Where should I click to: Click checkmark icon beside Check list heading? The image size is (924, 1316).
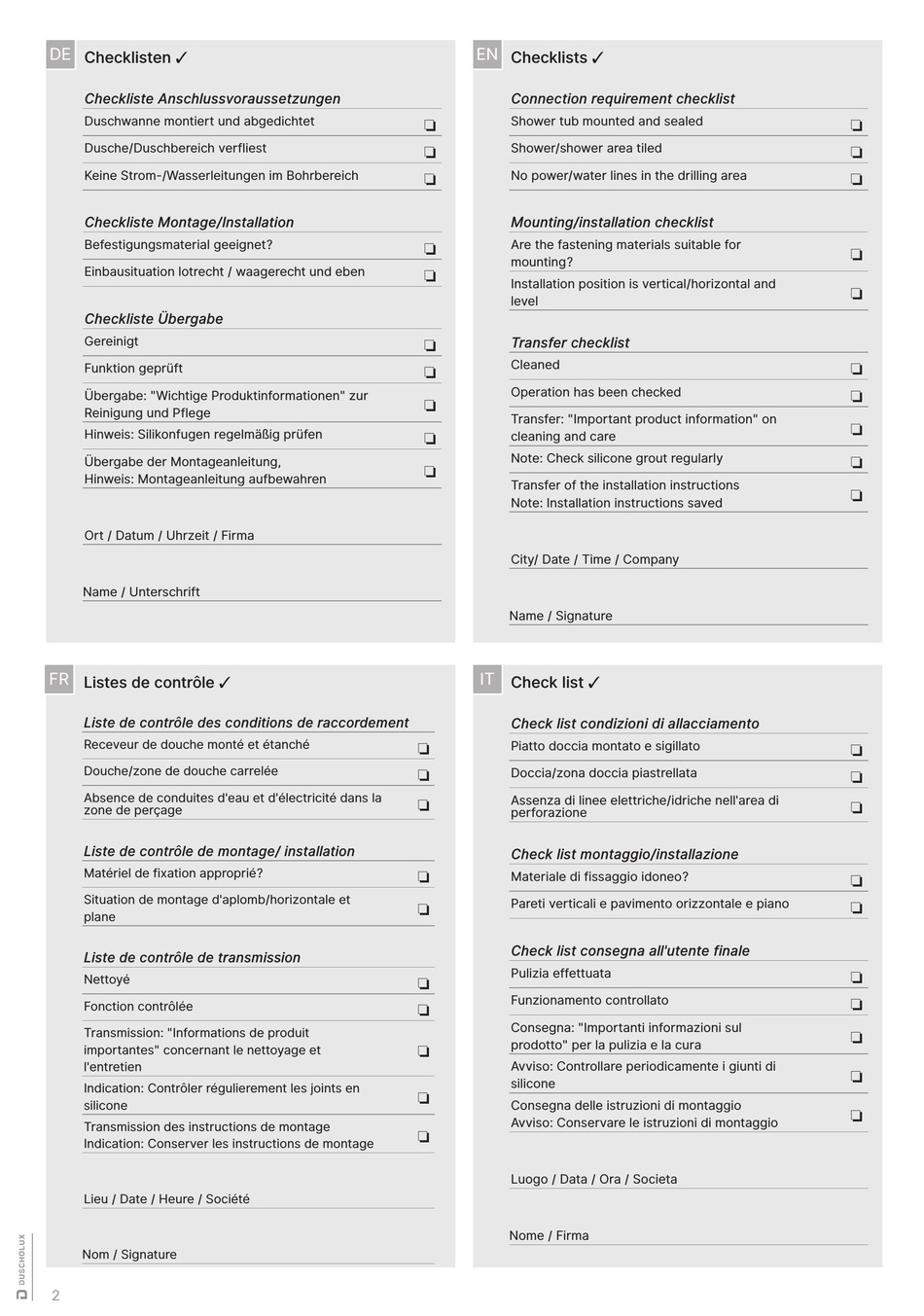tap(594, 683)
